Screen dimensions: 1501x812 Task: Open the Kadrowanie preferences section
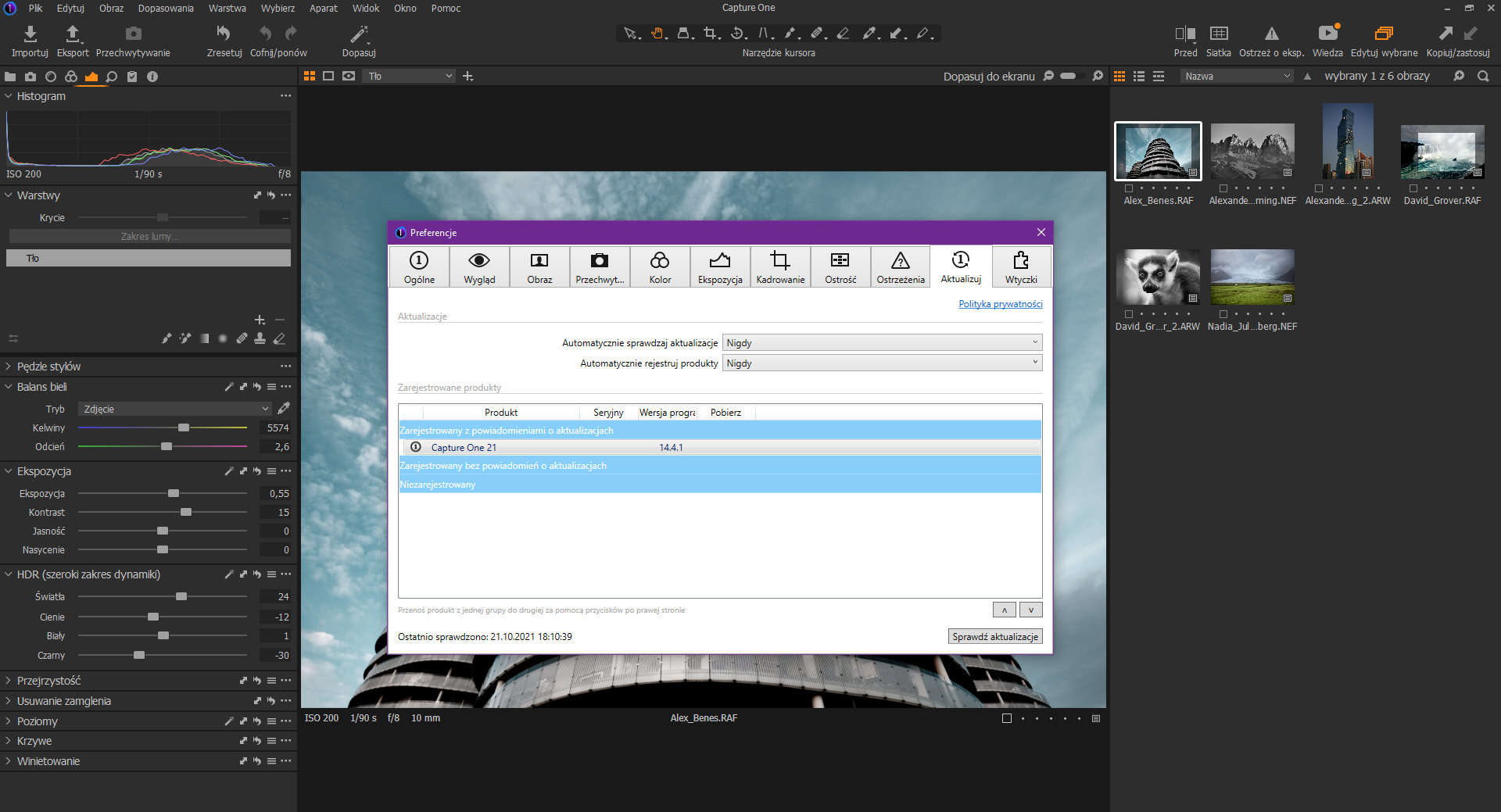tap(780, 267)
